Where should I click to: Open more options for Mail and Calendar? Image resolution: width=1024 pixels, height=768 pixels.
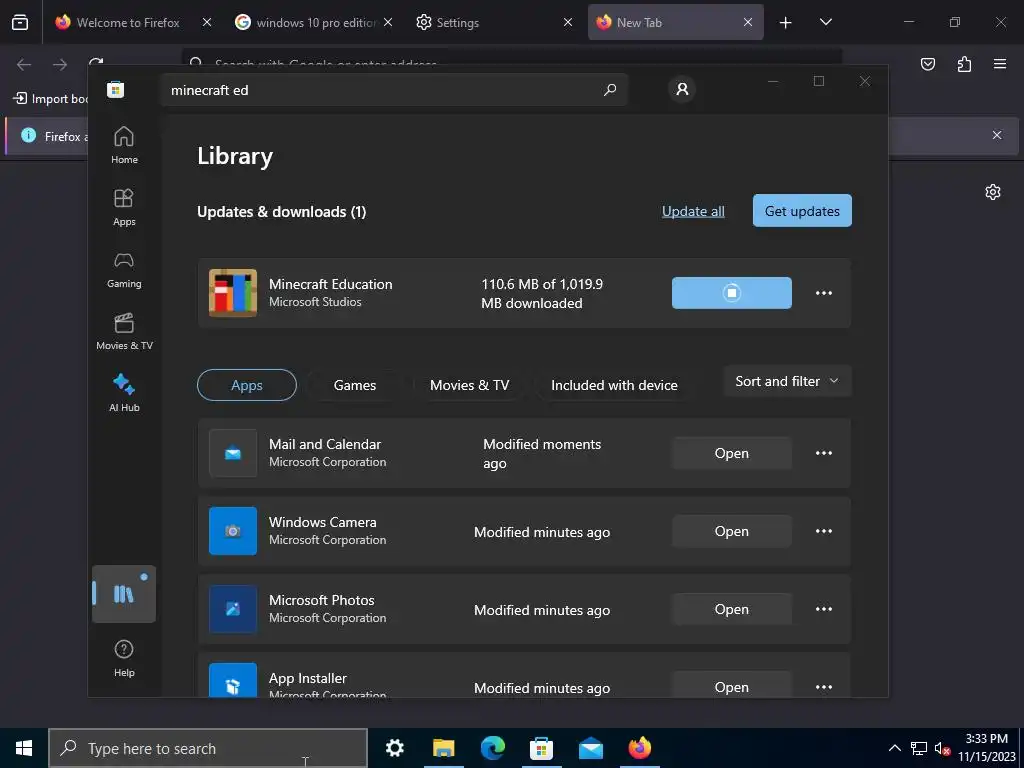pyautogui.click(x=824, y=453)
